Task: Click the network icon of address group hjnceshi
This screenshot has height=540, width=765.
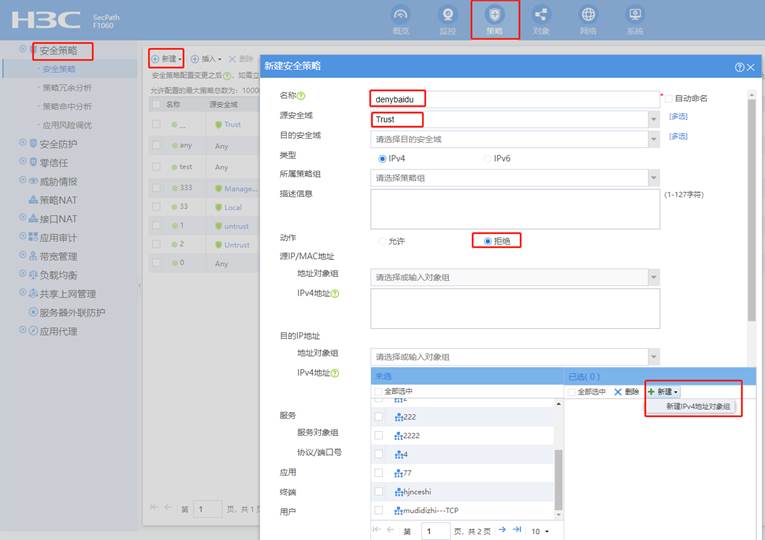Action: 399,492
